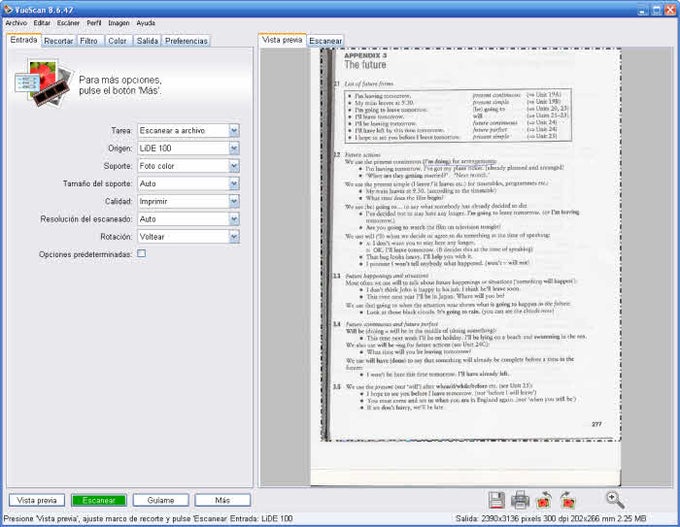Switch to the Color tab
The width and height of the screenshot is (680, 527).
(118, 41)
